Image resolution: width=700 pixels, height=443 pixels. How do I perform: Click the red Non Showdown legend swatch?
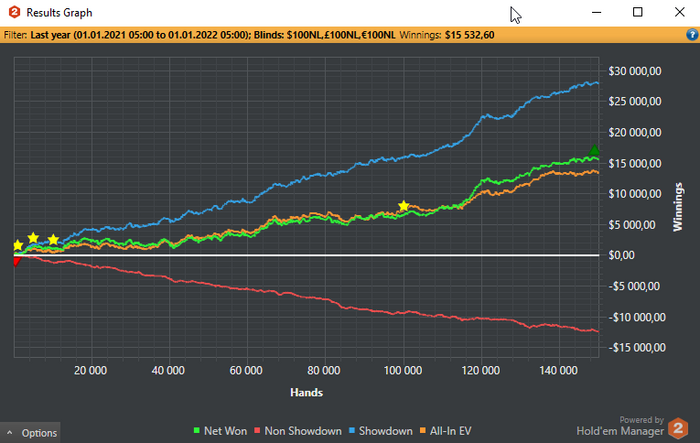(257, 431)
